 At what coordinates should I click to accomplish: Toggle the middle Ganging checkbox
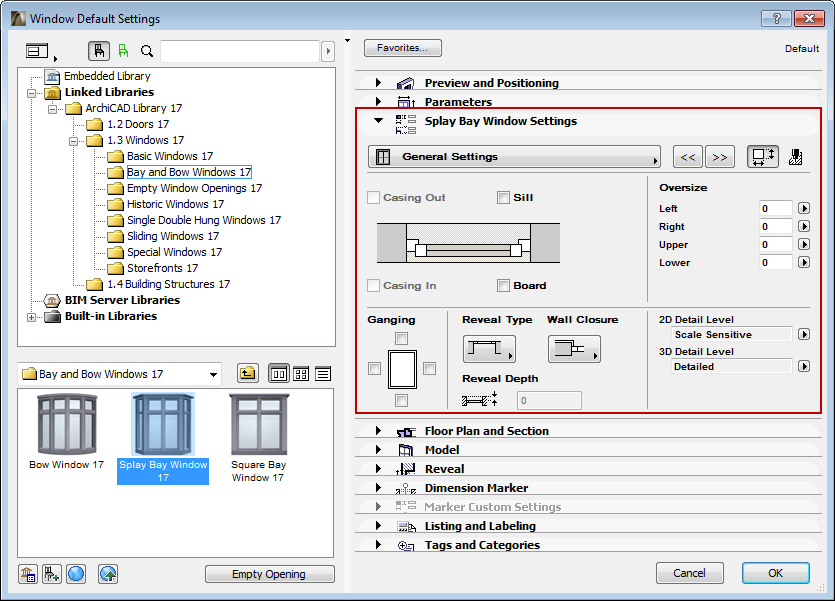374,368
